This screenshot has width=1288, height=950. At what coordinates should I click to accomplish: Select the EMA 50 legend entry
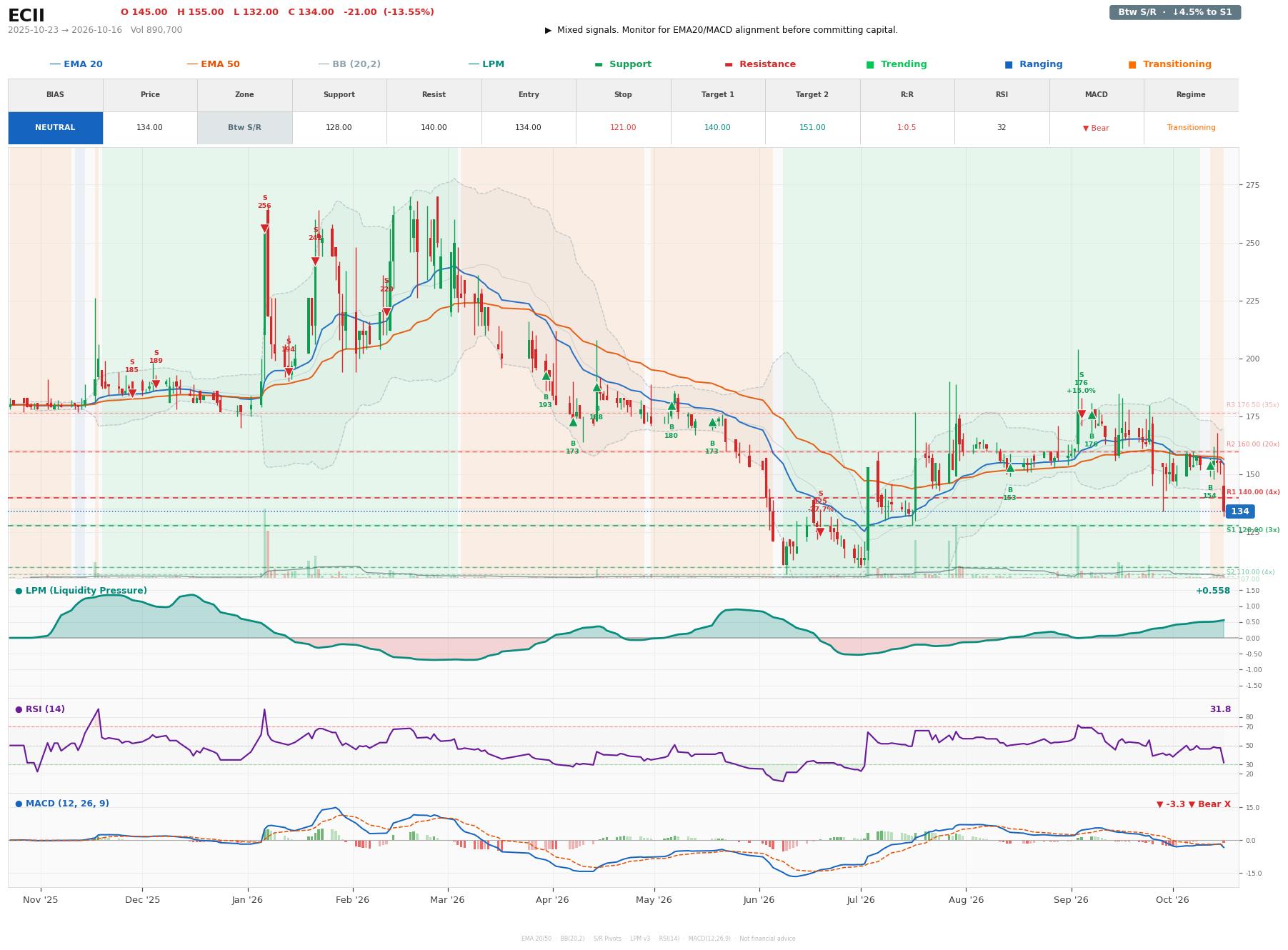coord(213,64)
